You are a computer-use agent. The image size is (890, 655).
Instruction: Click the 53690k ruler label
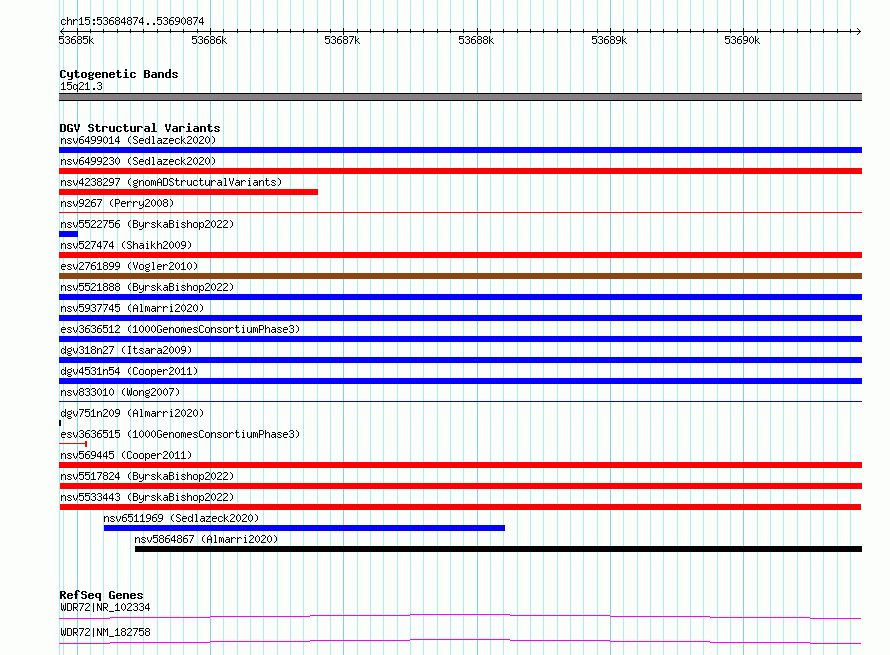point(742,40)
